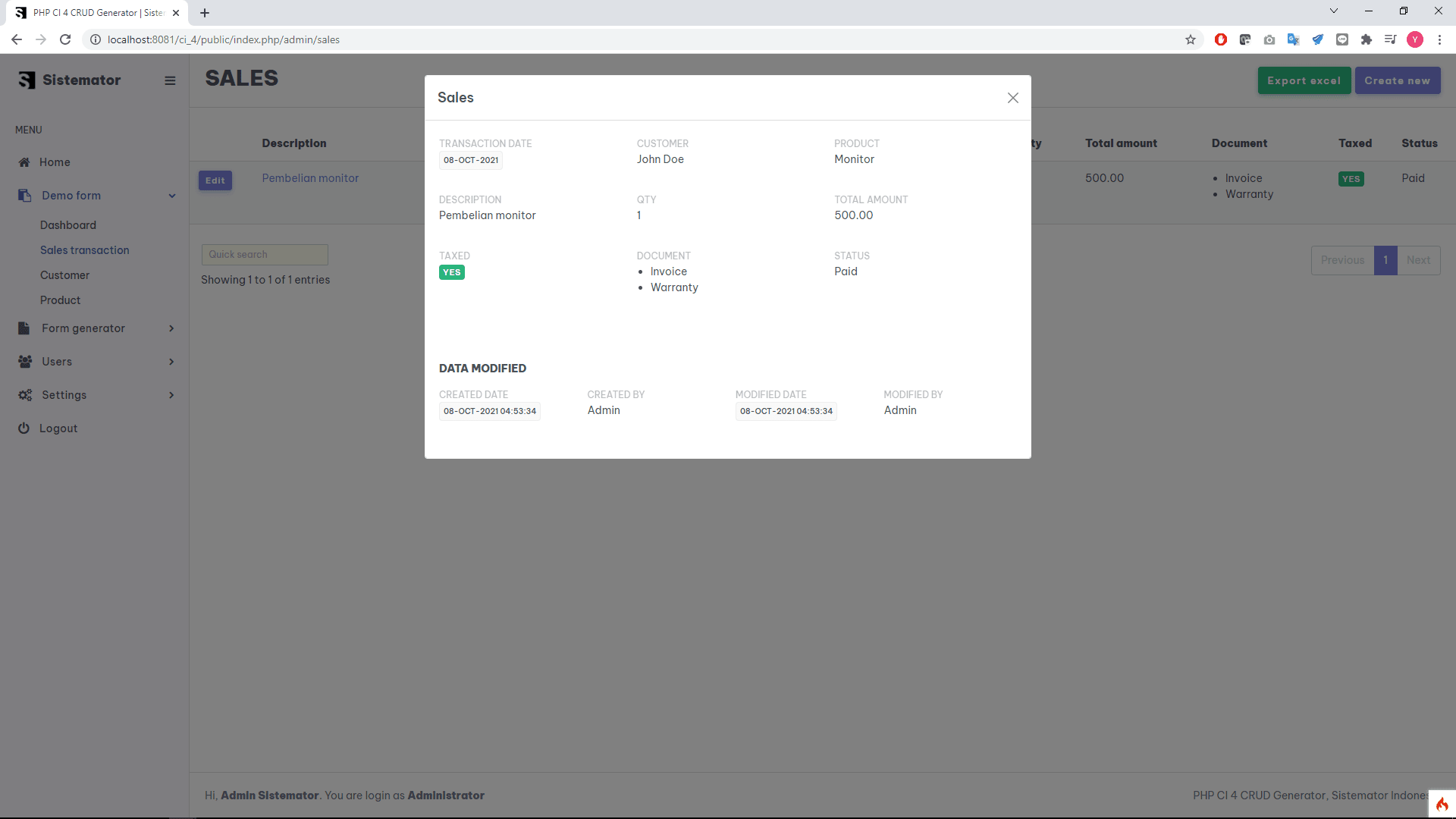Screen dimensions: 1456x819
Task: Bookmark page with star icon
Action: [x=1191, y=39]
